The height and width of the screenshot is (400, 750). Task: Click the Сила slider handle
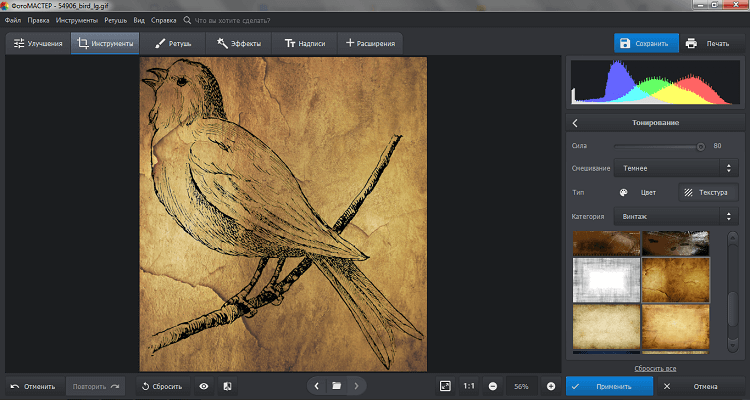point(700,146)
